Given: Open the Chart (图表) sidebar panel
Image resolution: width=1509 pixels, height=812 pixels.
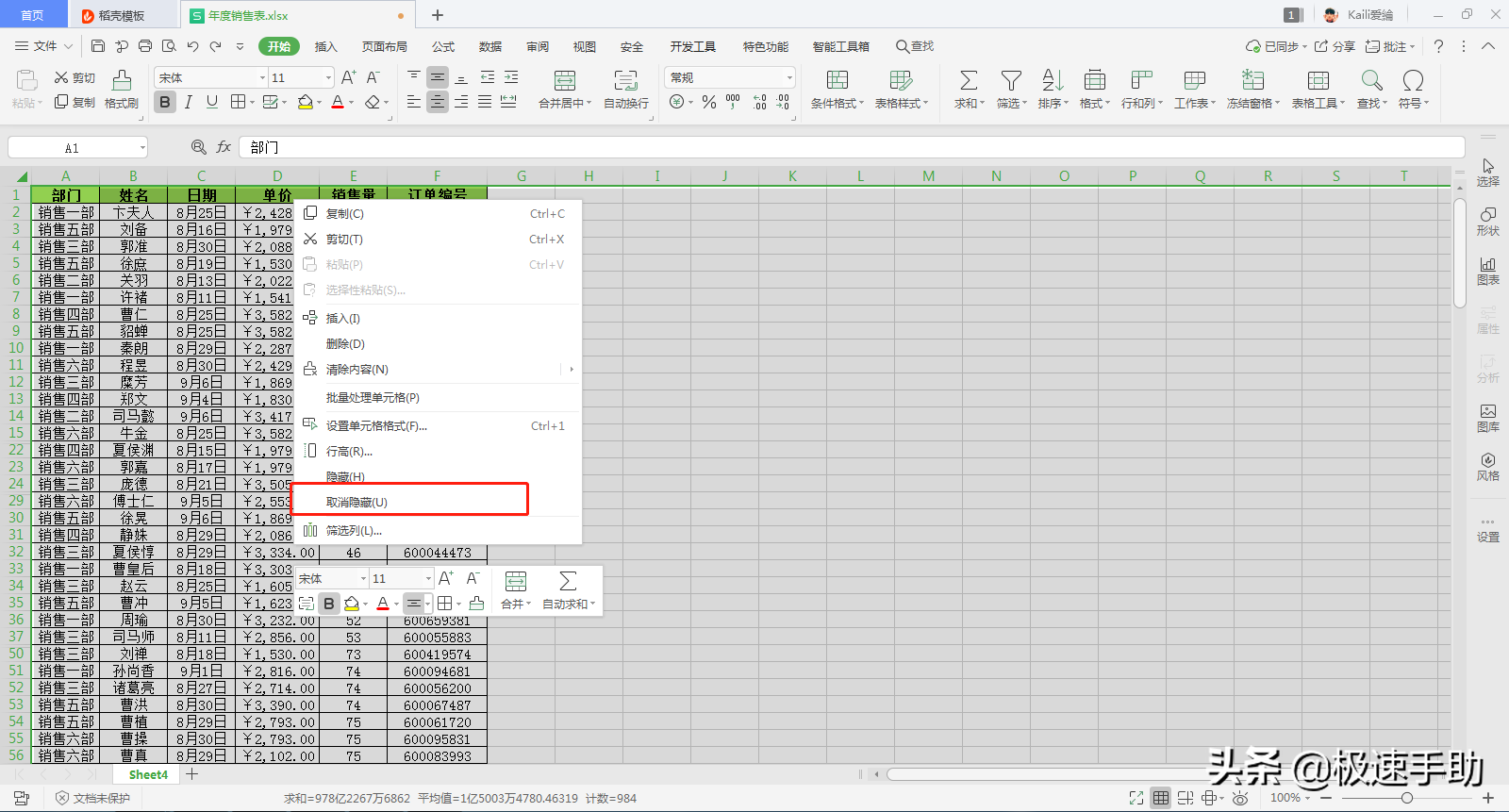Looking at the screenshot, I should point(1487,271).
